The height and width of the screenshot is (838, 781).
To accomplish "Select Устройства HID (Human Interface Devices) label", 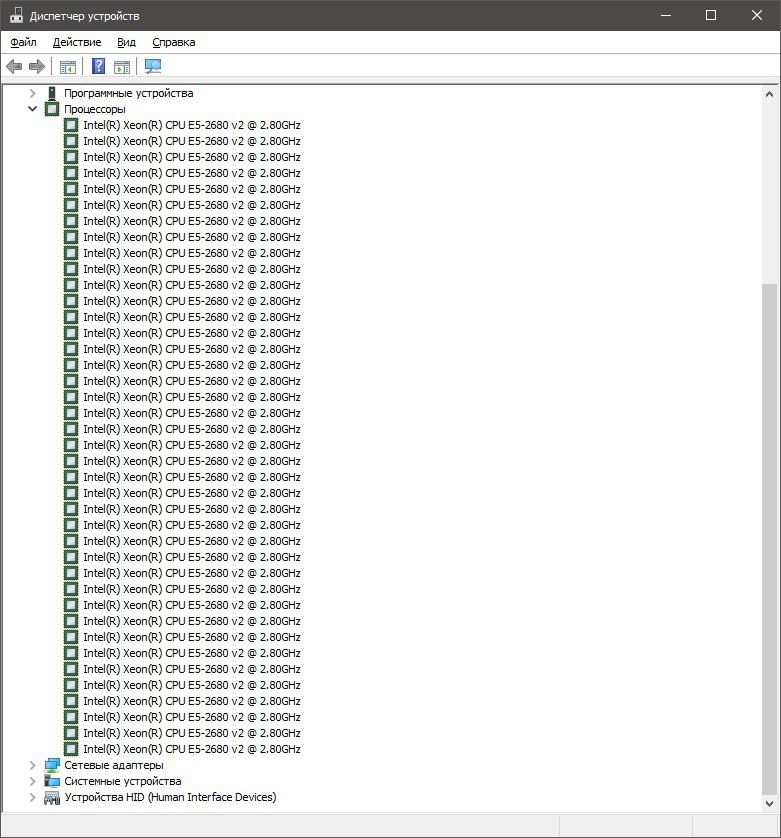I will (x=171, y=797).
